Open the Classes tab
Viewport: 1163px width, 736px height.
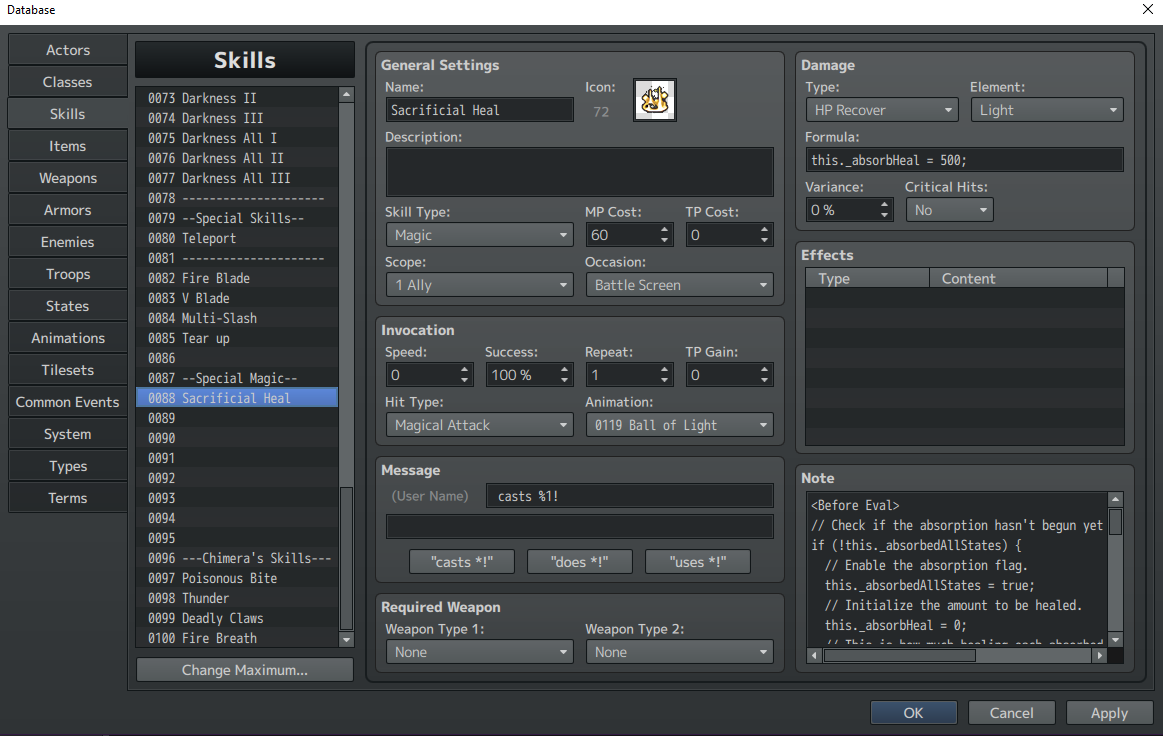pos(67,82)
